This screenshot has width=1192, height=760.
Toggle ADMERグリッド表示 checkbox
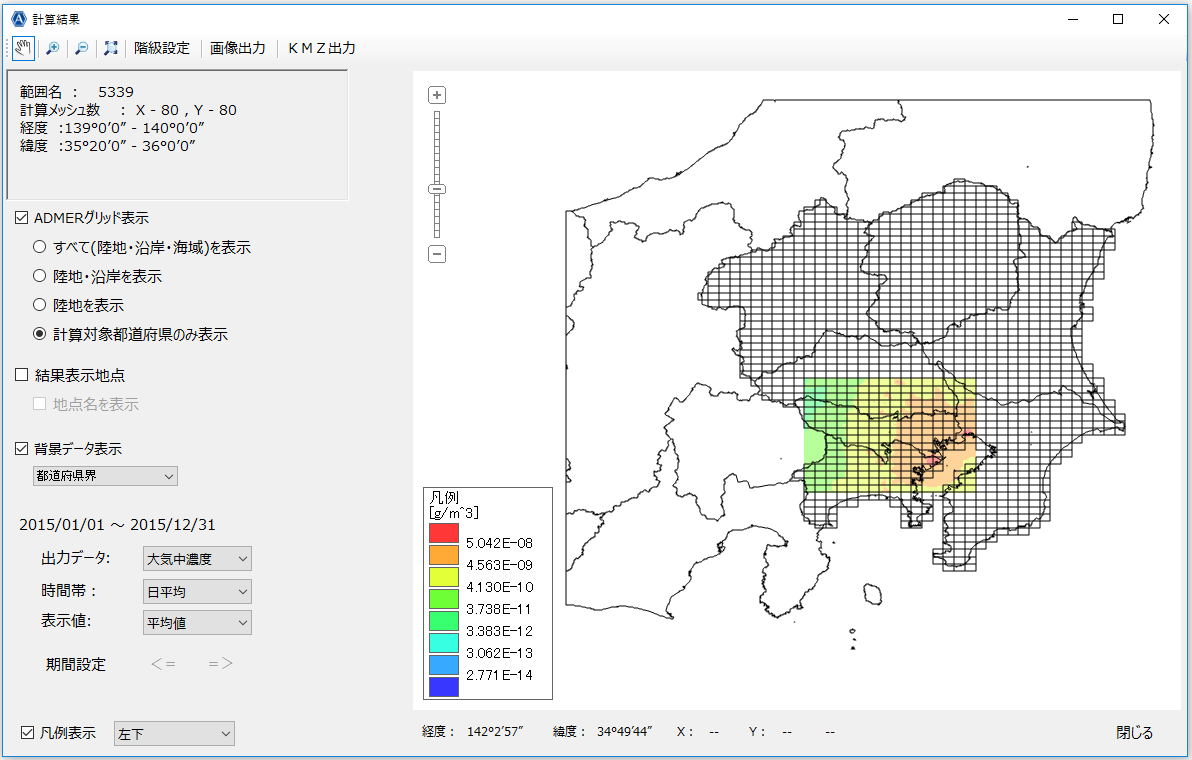21,218
